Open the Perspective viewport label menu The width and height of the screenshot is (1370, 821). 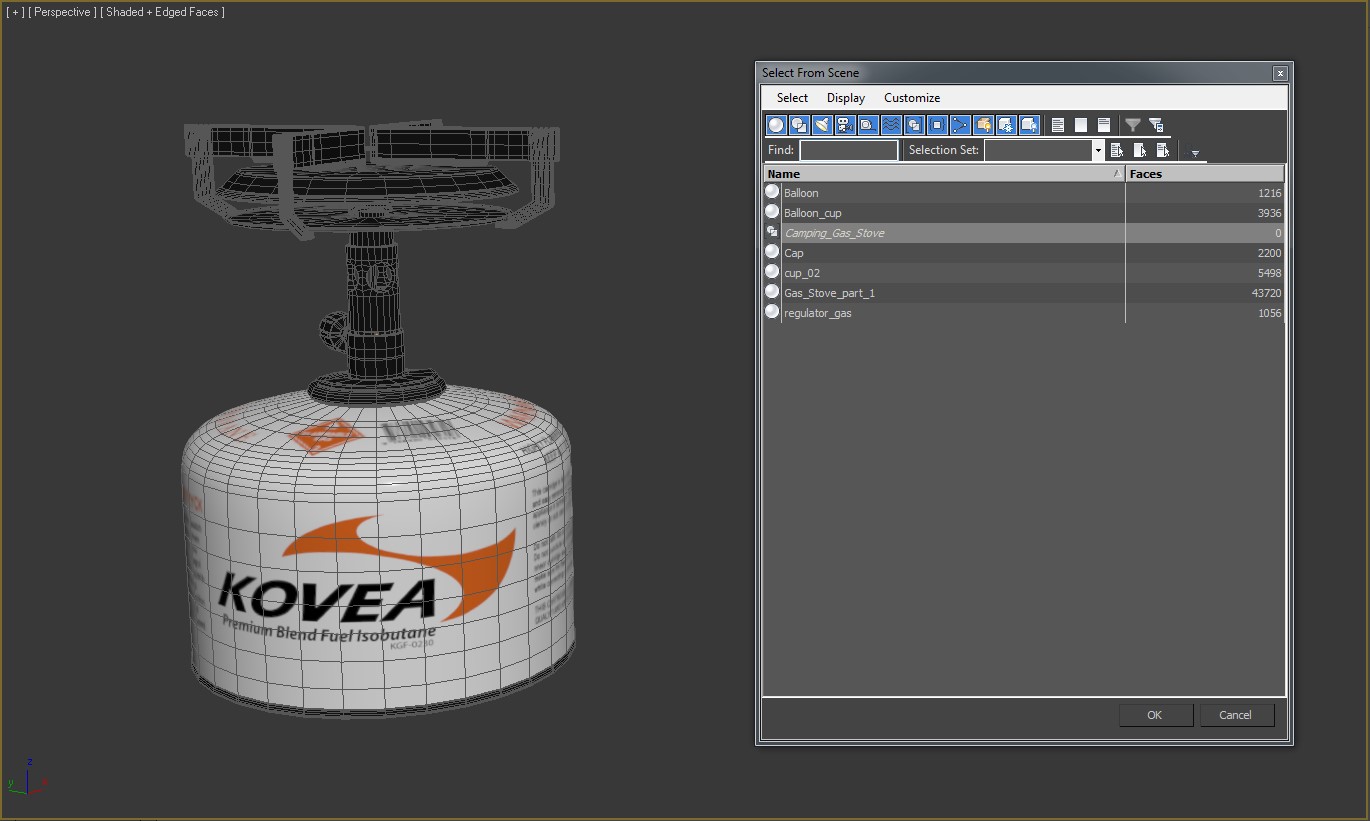tap(62, 12)
